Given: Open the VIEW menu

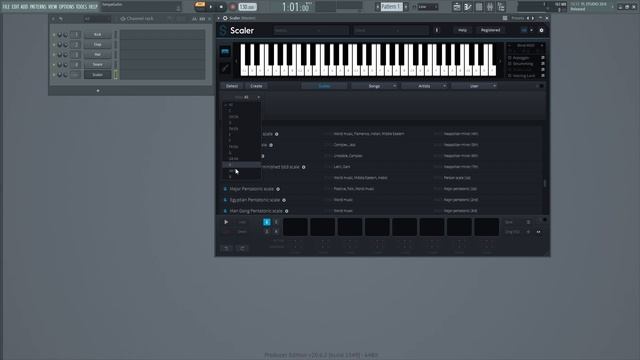Looking at the screenshot, I should [x=53, y=7].
